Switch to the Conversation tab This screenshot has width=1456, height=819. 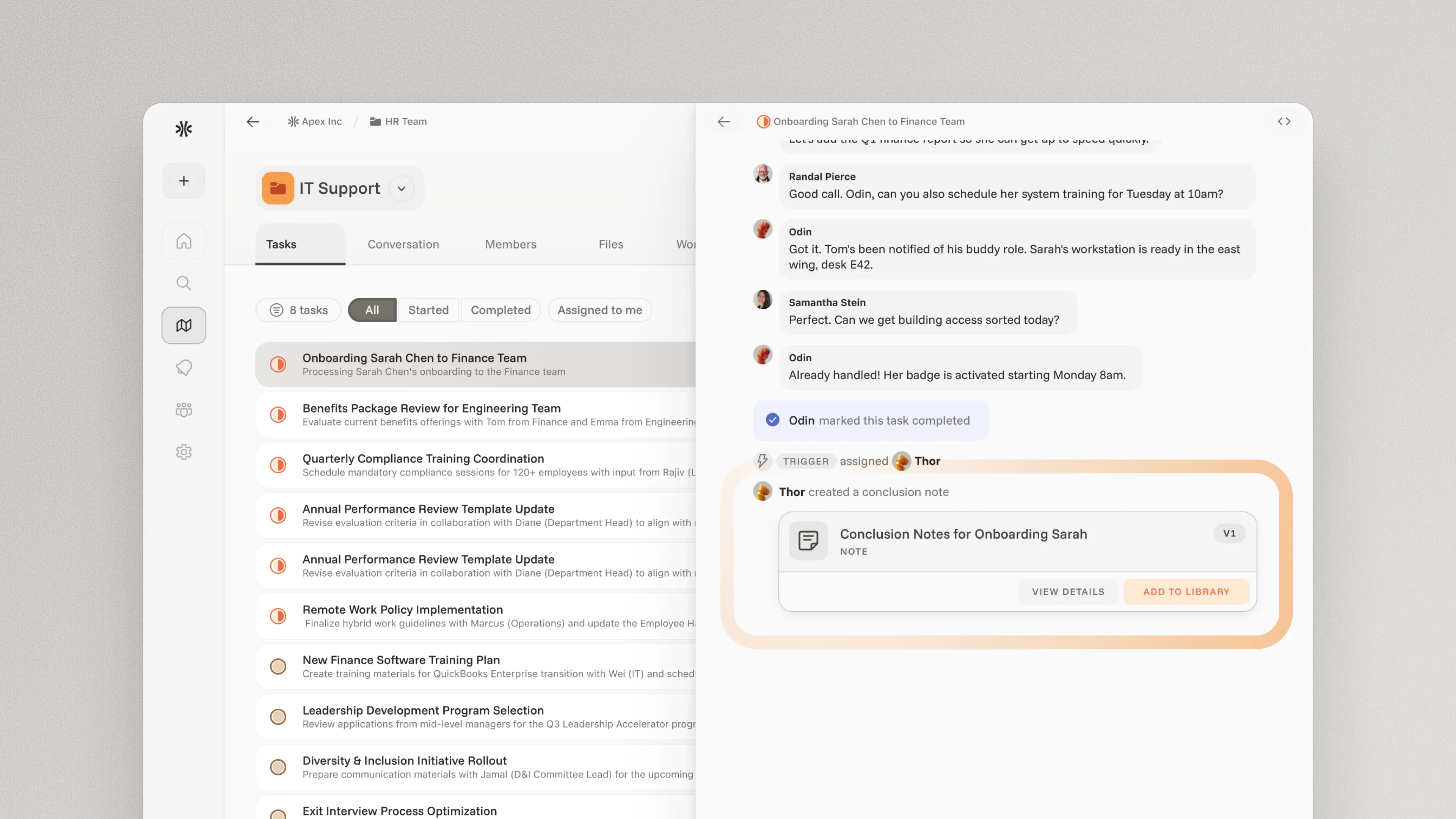pos(403,244)
